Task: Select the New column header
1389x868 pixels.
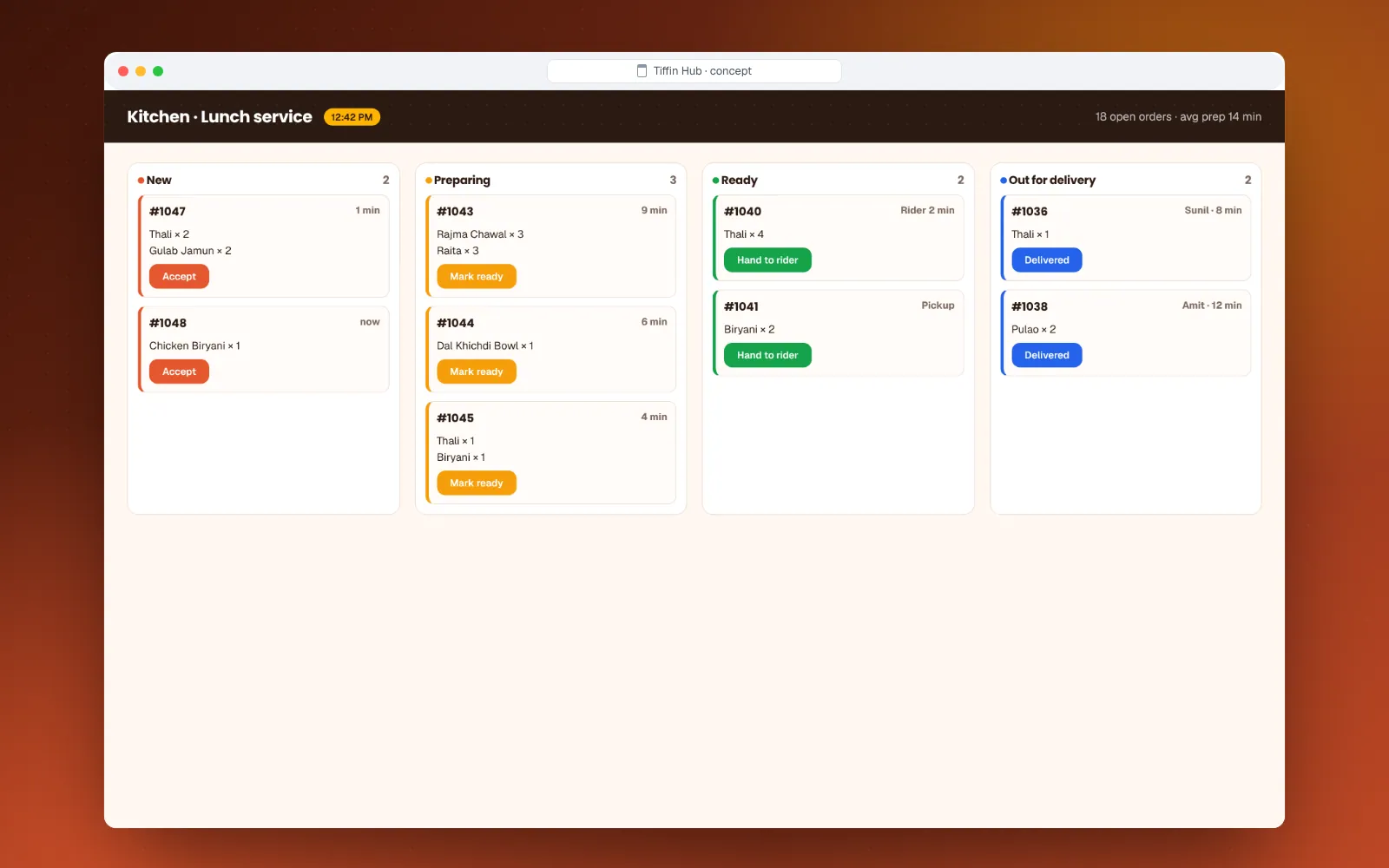Action: click(x=159, y=181)
